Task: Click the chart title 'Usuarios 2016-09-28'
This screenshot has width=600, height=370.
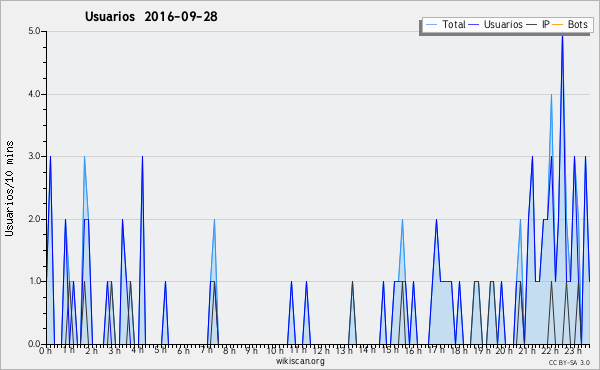Action: 151,16
